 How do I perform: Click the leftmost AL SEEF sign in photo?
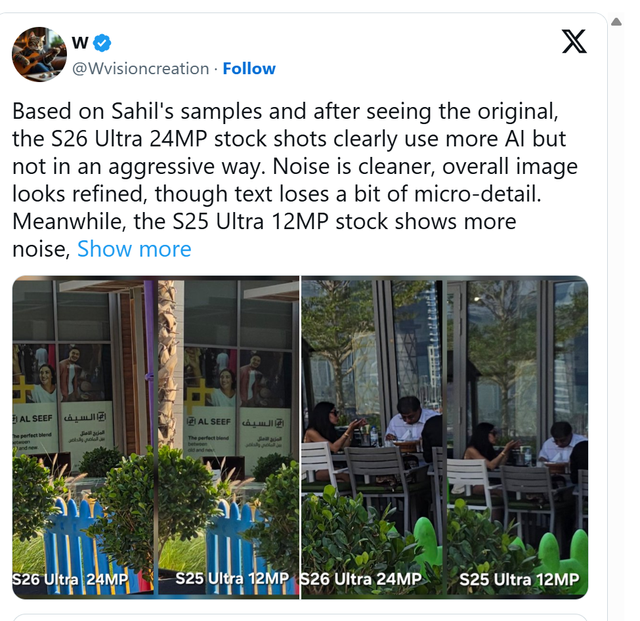pos(36,418)
